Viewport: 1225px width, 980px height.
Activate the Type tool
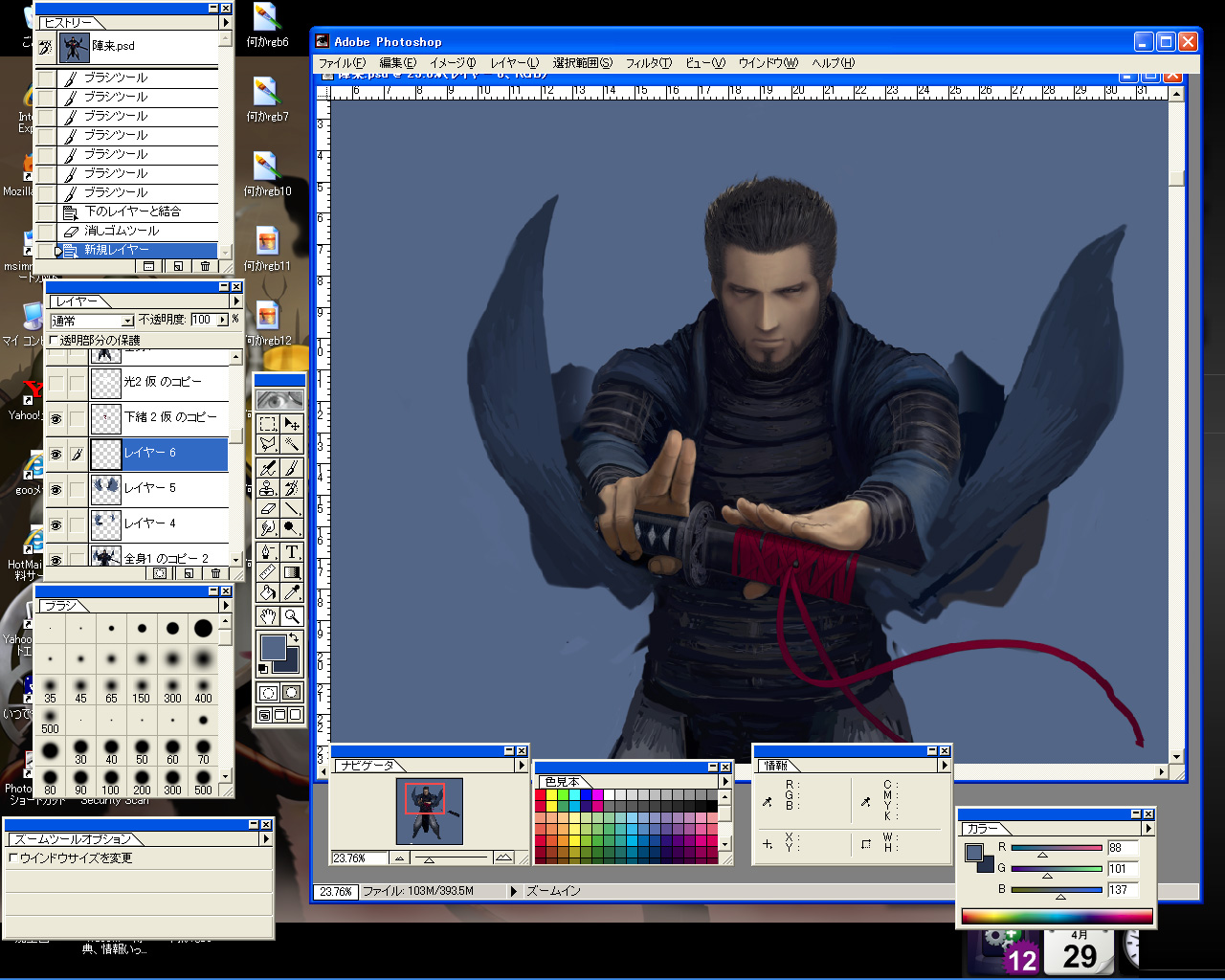click(x=292, y=552)
